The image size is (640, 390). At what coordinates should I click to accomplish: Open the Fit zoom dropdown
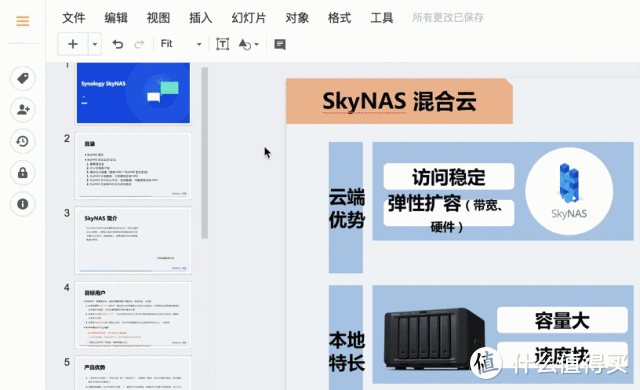click(x=180, y=44)
